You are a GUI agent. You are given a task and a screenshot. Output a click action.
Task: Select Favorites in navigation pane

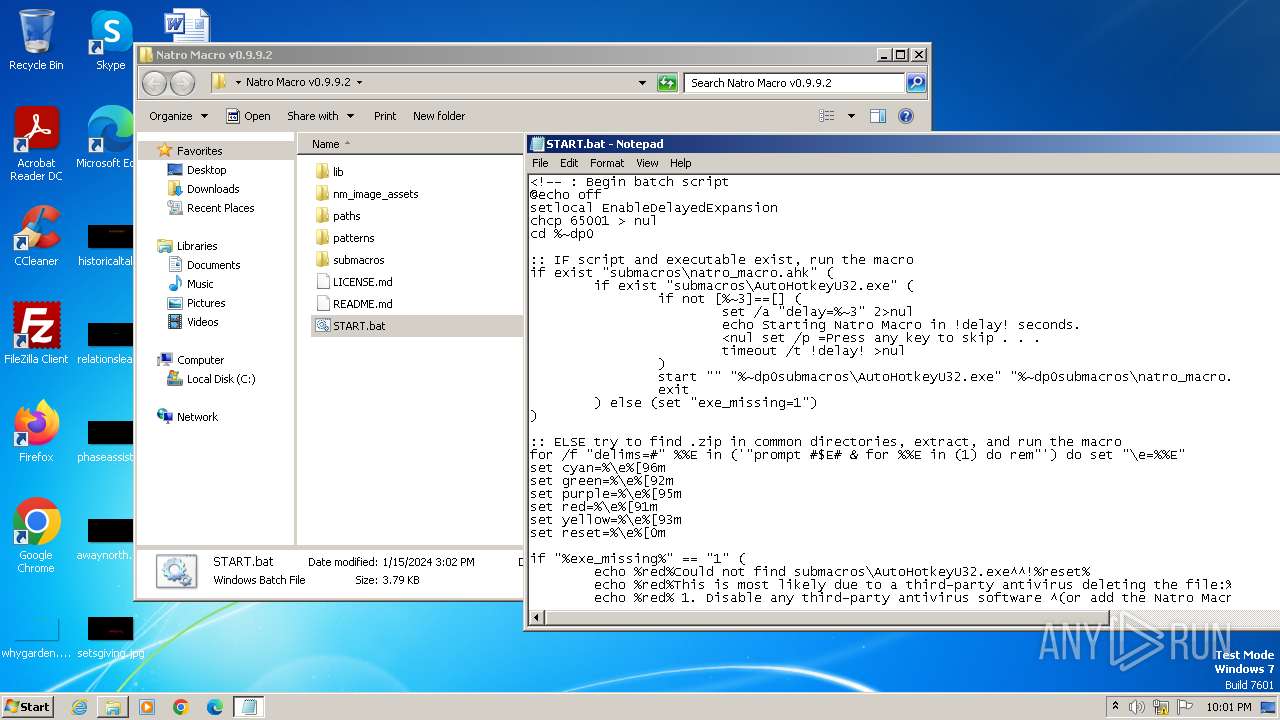coord(199,151)
